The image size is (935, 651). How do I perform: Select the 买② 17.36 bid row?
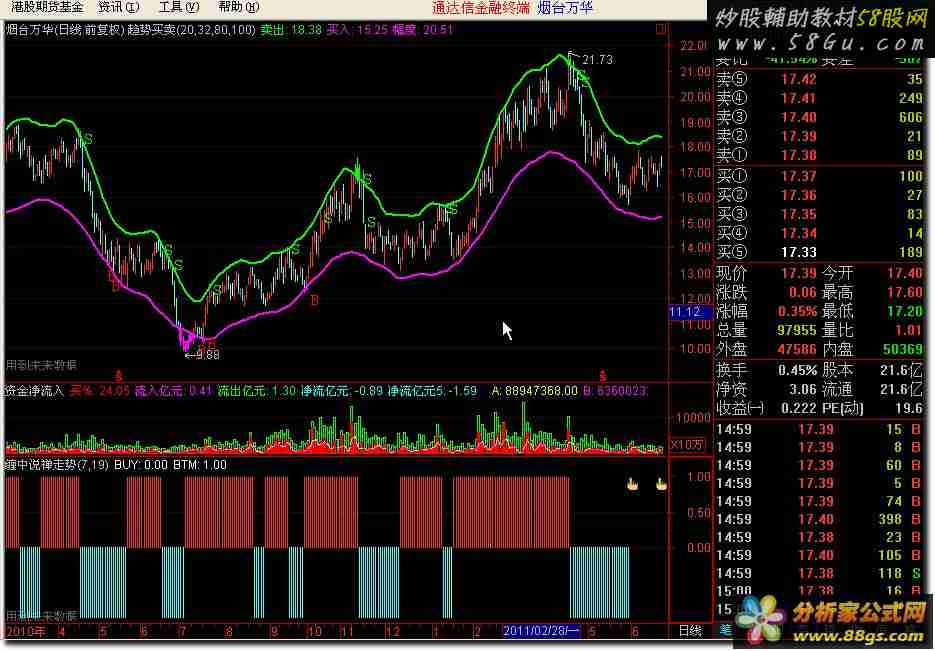pyautogui.click(x=819, y=195)
